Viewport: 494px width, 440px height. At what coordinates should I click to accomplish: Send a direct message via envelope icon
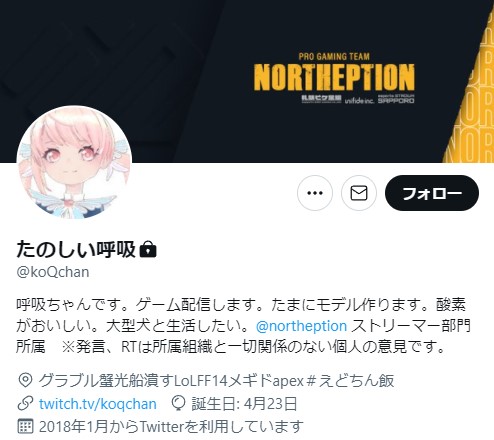tap(359, 193)
